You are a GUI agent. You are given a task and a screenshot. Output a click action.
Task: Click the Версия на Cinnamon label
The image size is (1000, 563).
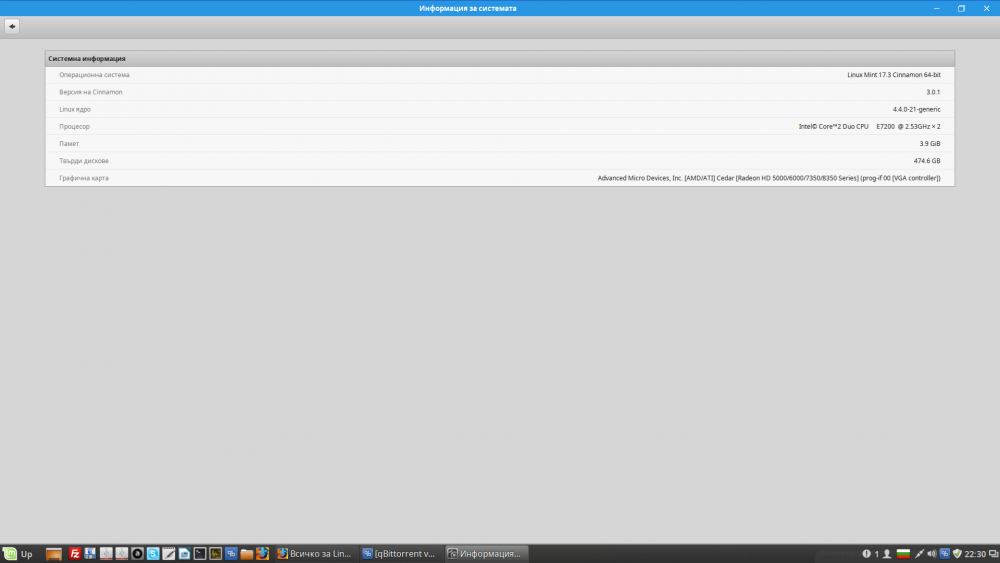[91, 92]
